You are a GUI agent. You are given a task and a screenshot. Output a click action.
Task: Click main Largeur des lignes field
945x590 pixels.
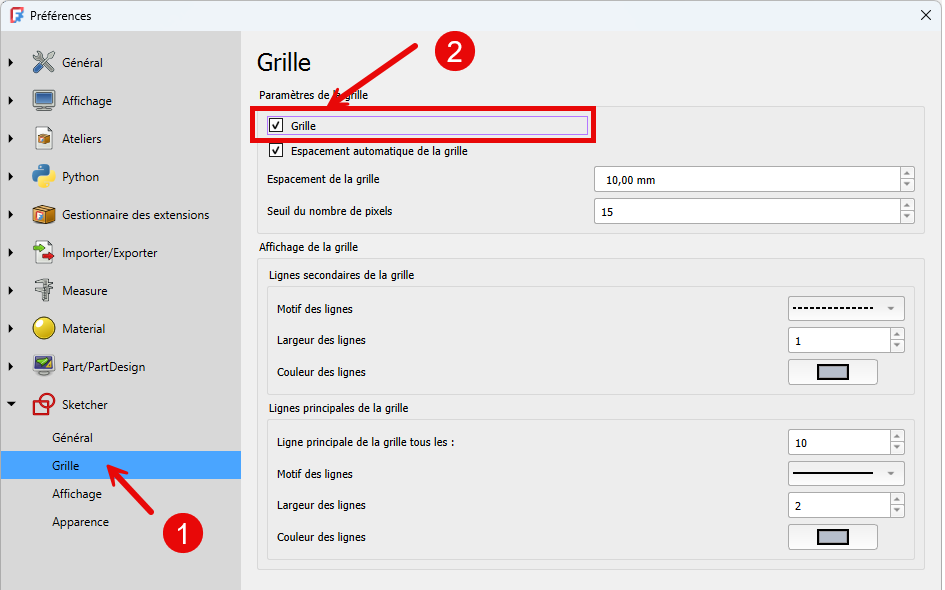click(838, 505)
